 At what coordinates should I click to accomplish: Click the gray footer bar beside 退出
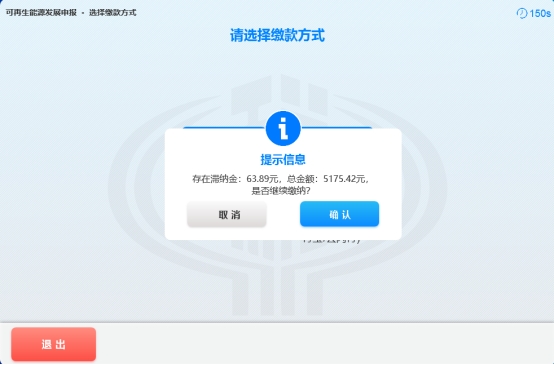[324, 344]
